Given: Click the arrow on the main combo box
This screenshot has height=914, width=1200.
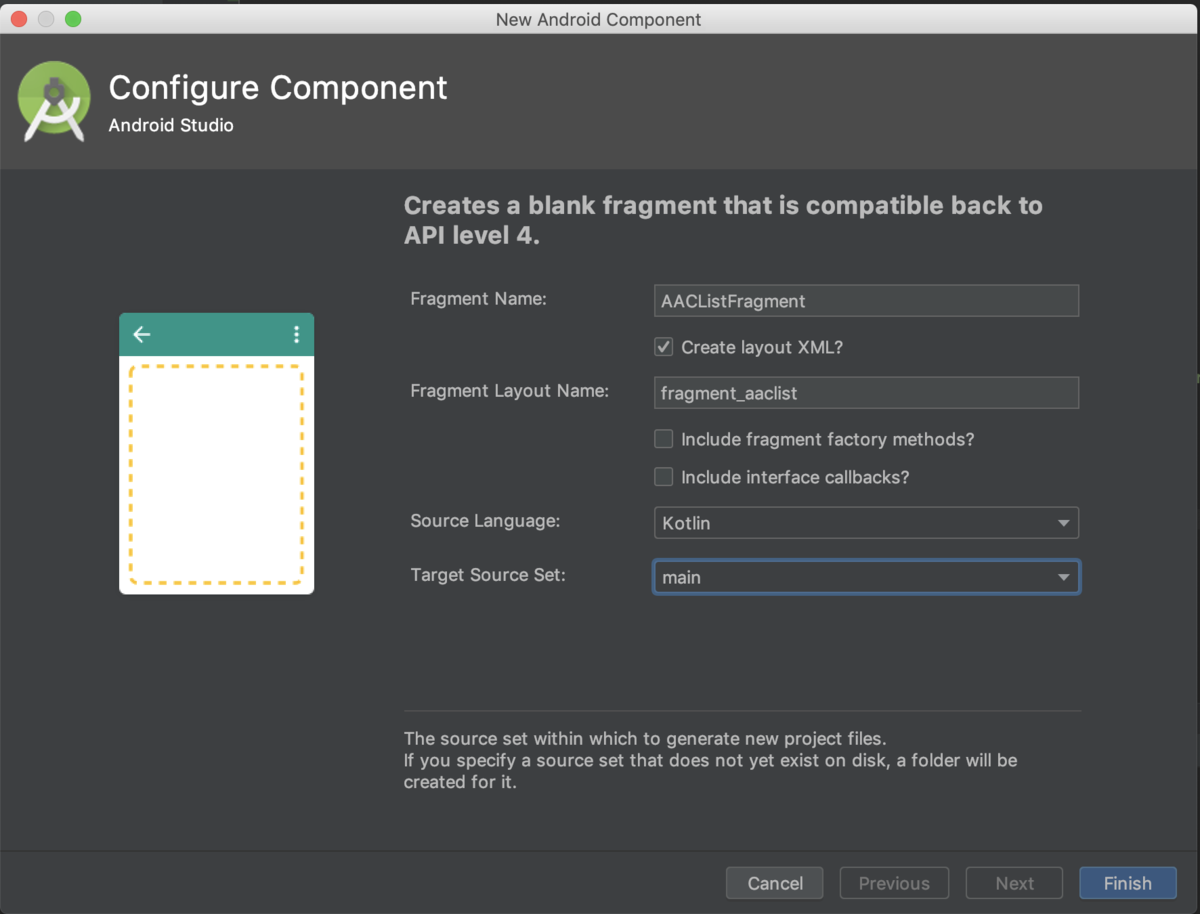Looking at the screenshot, I should [x=1063, y=577].
